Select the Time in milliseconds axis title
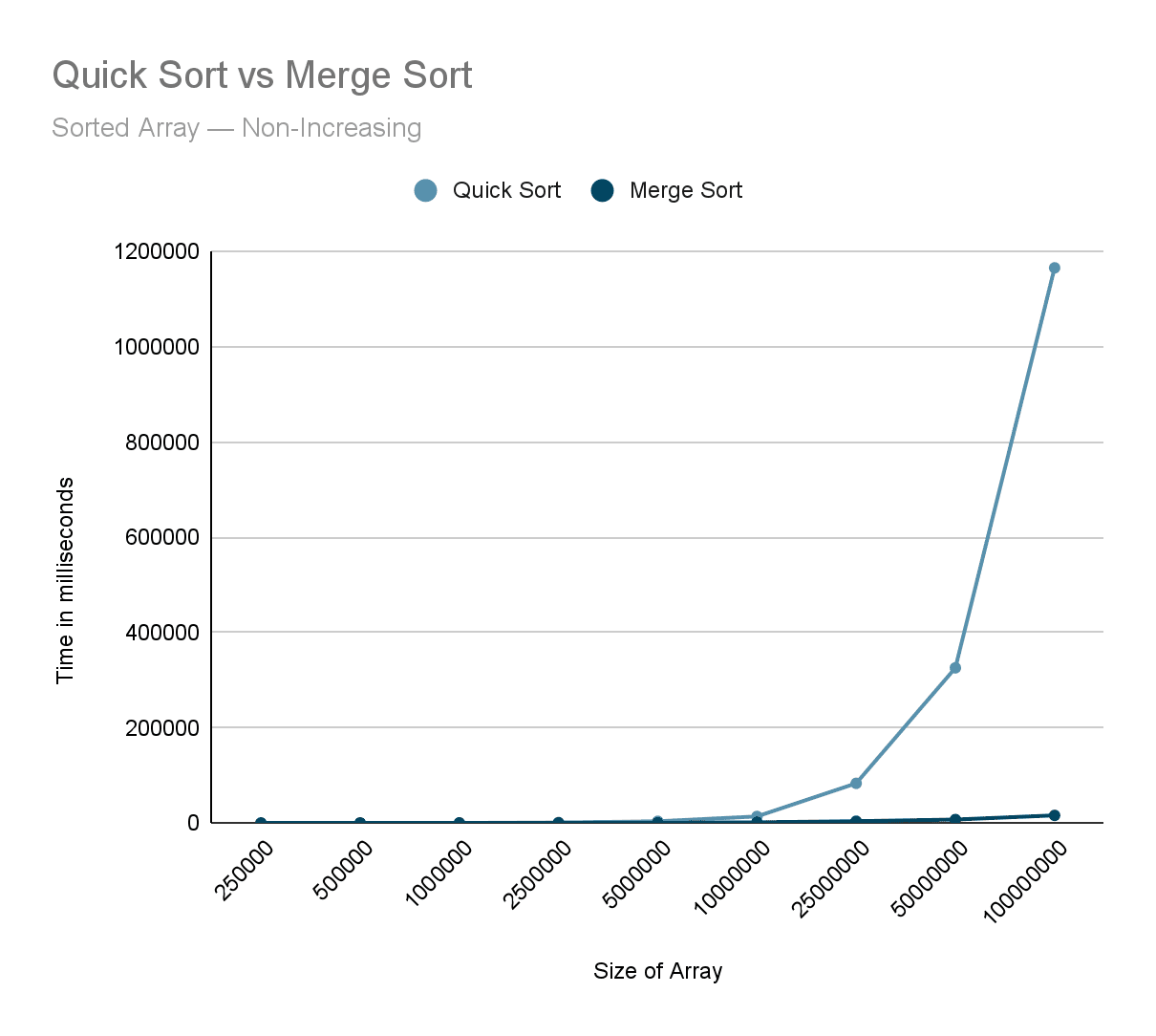Viewport: 1156px width, 1036px height. tap(65, 581)
